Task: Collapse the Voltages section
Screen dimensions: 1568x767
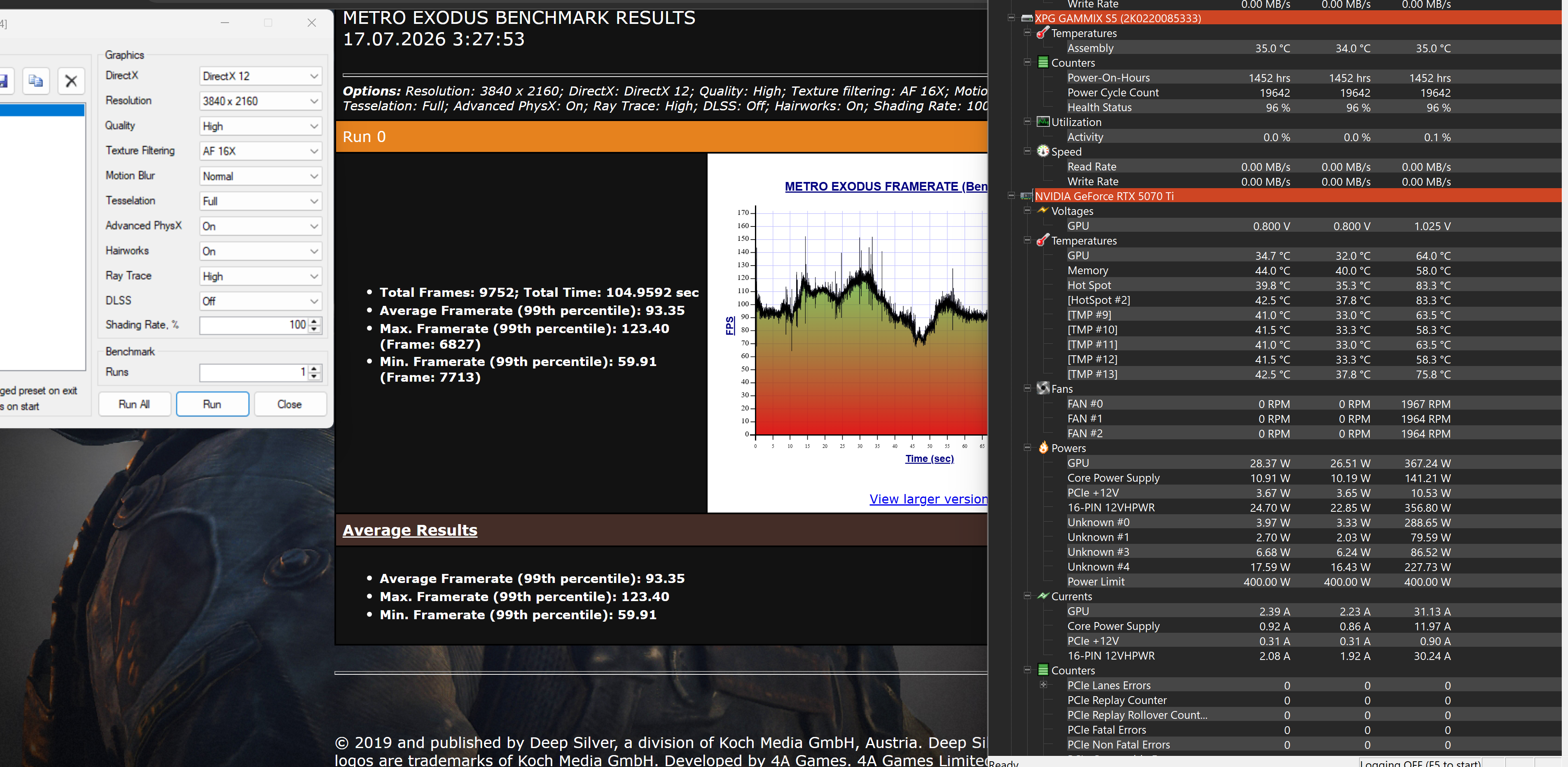Action: 1027,210
